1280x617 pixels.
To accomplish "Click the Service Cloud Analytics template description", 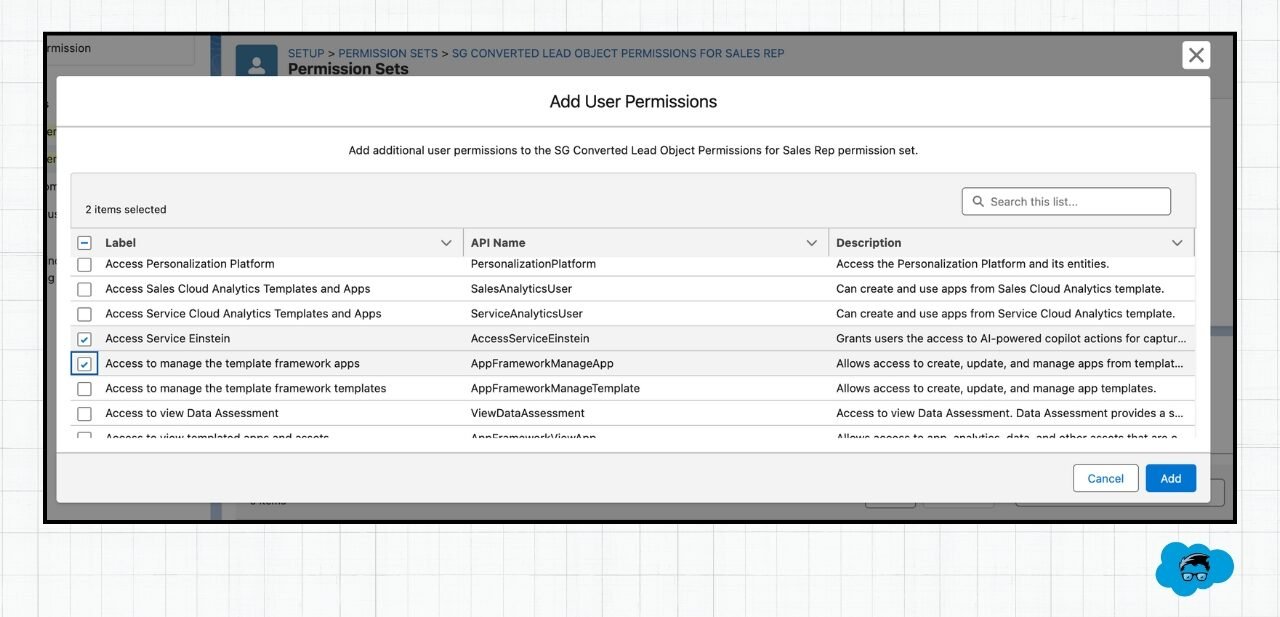I will click(x=1004, y=314).
